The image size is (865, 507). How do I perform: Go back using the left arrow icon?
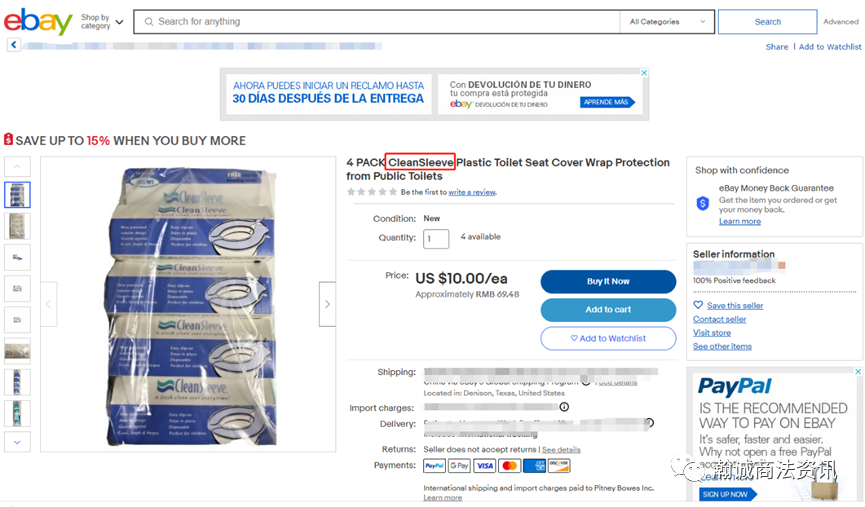tap(14, 45)
